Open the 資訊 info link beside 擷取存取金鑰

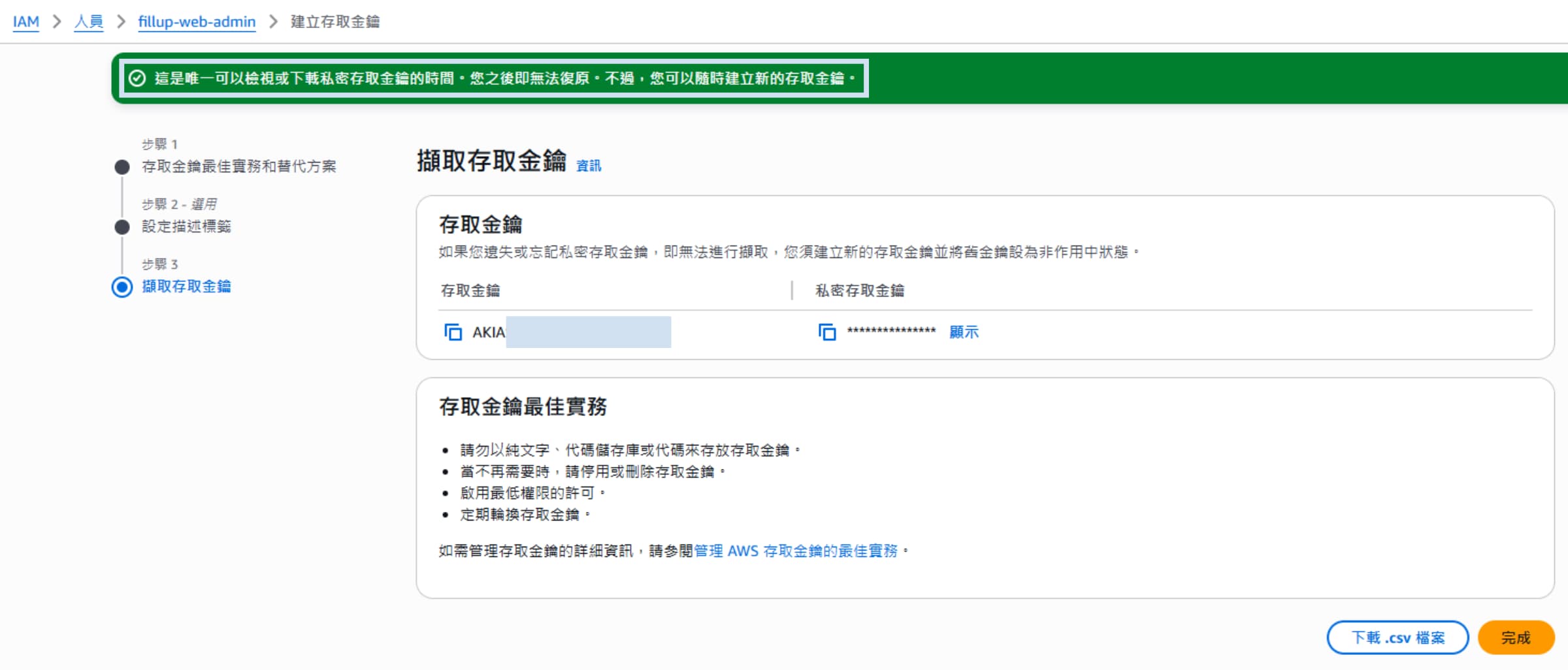click(587, 166)
